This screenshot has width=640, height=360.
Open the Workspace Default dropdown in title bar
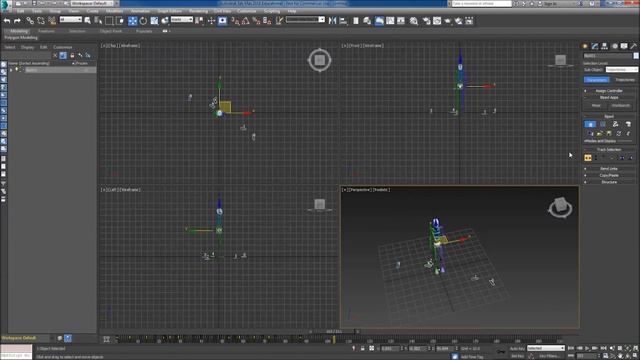click(92, 3)
